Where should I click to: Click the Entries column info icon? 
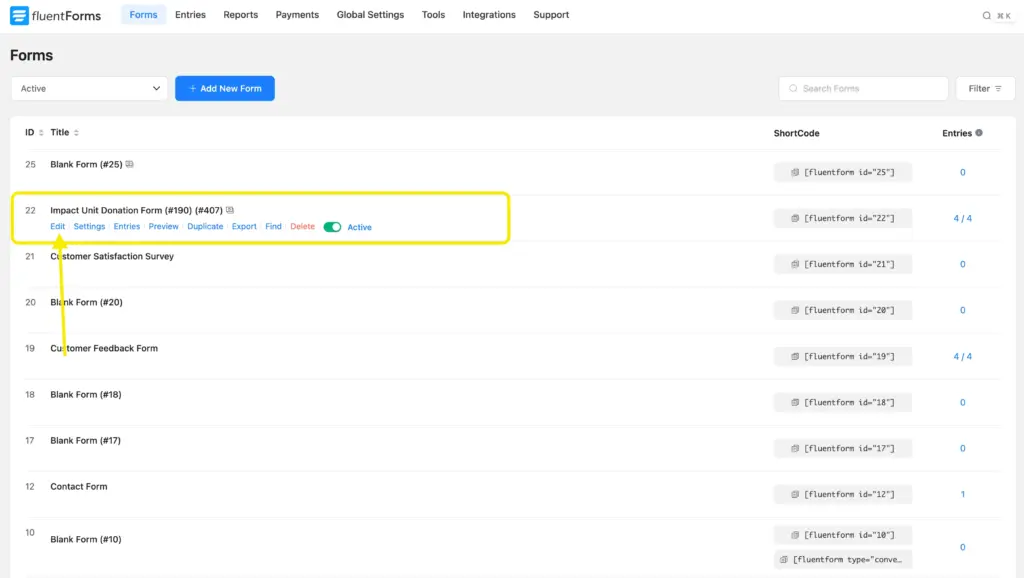[979, 133]
